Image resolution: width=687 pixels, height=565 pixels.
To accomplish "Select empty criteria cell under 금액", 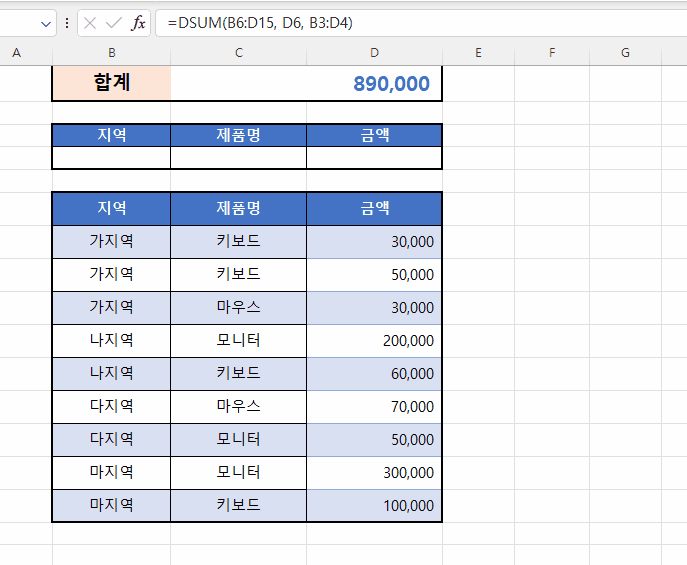I will click(x=374, y=158).
